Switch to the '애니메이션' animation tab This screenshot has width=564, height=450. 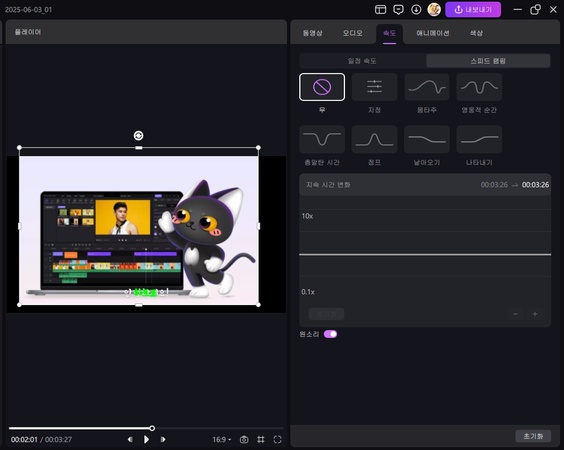(x=433, y=33)
